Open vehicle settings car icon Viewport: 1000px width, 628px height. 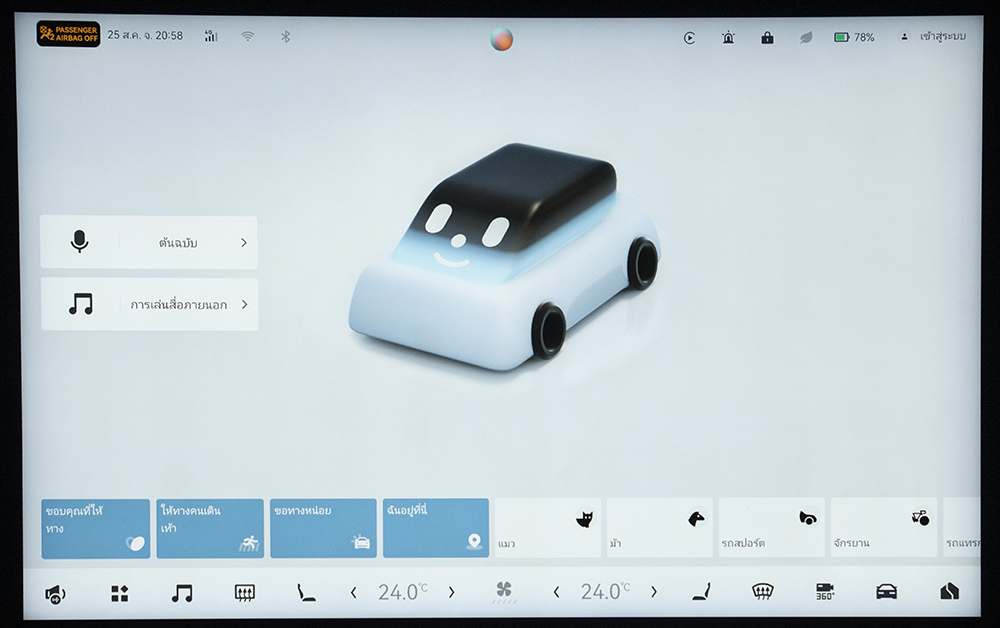pos(886,592)
